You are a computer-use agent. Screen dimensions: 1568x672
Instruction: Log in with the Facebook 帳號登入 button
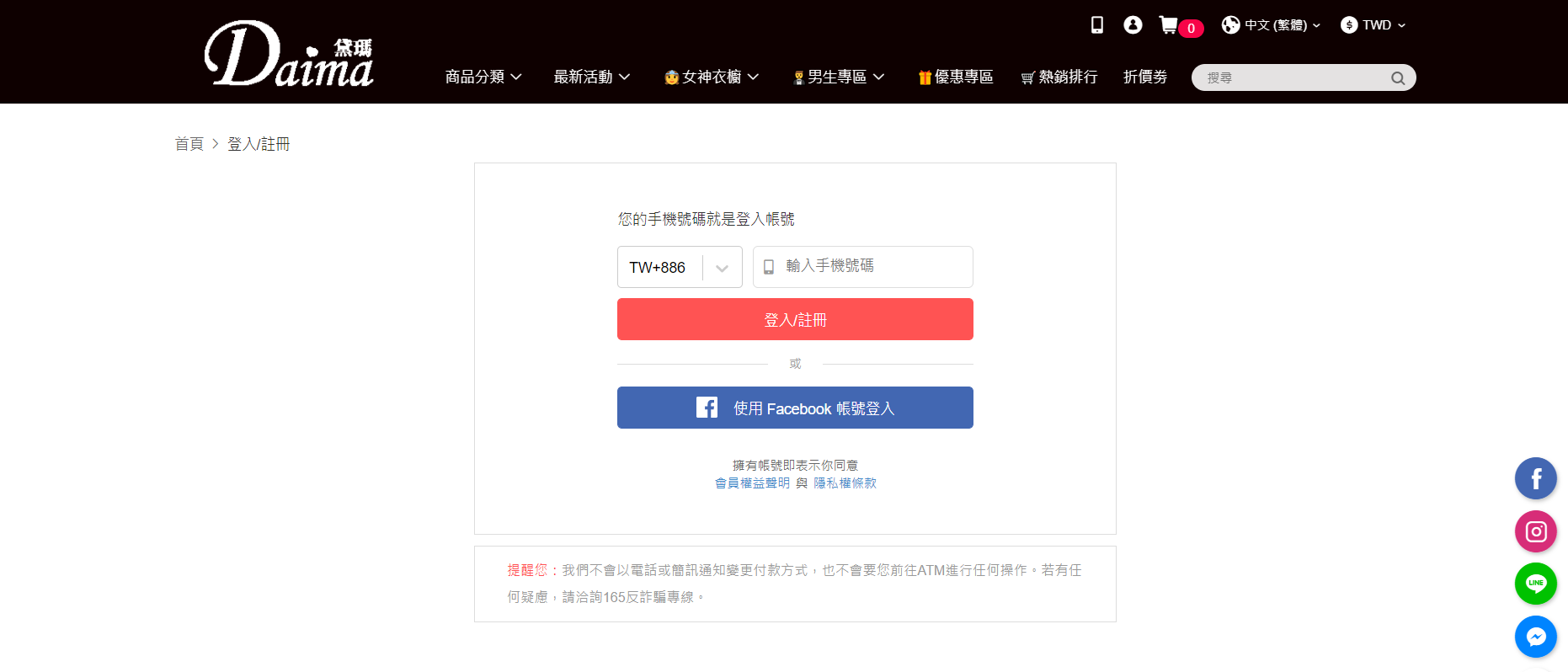(x=795, y=408)
